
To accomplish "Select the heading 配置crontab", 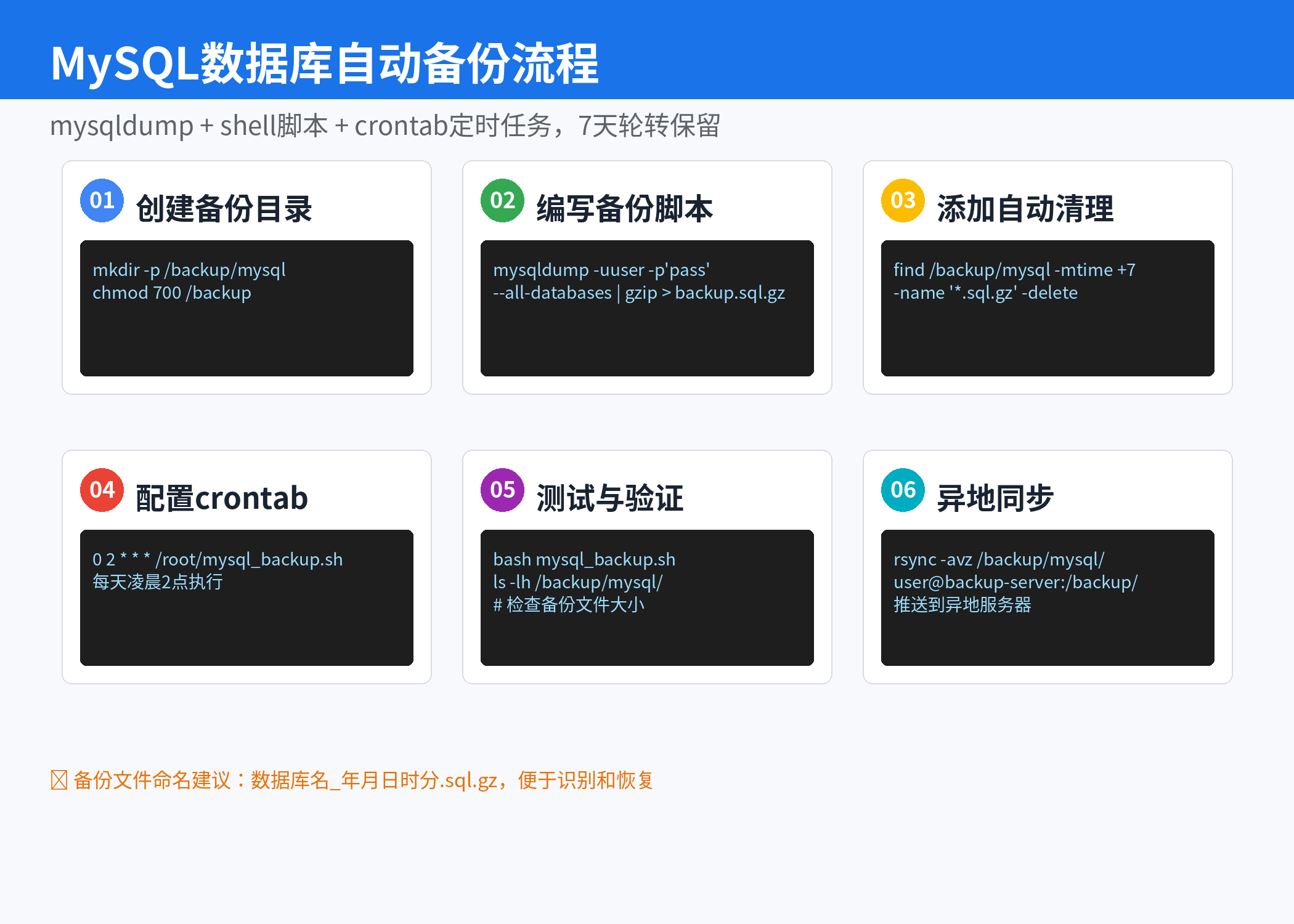I will click(222, 498).
